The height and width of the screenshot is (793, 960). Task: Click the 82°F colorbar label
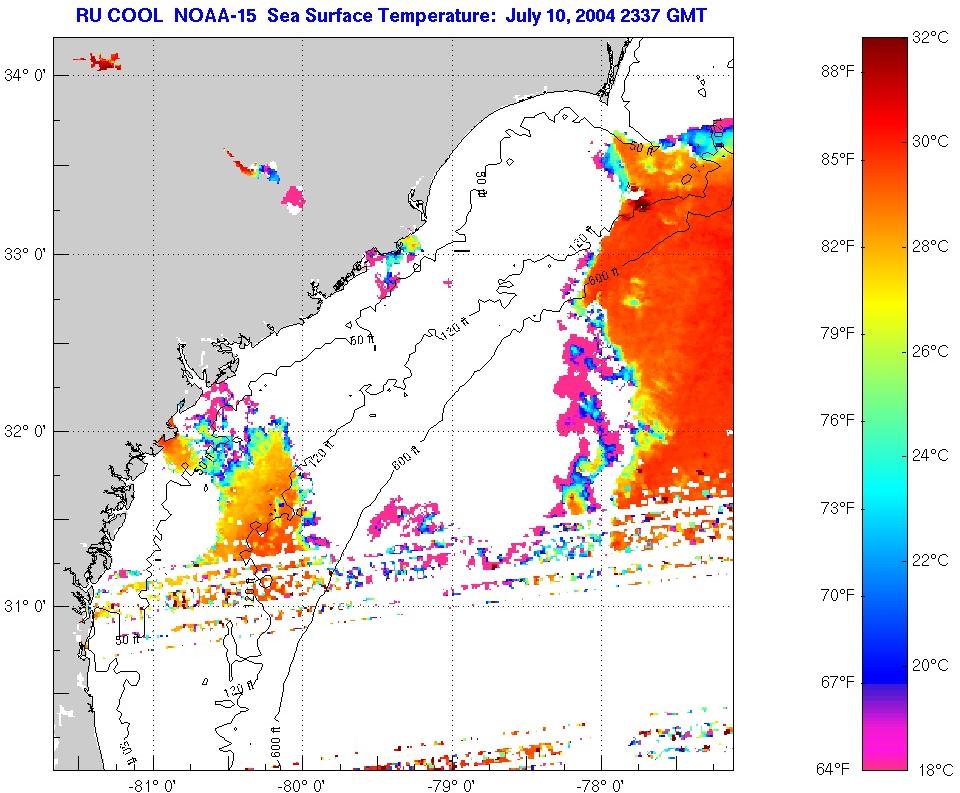click(838, 247)
